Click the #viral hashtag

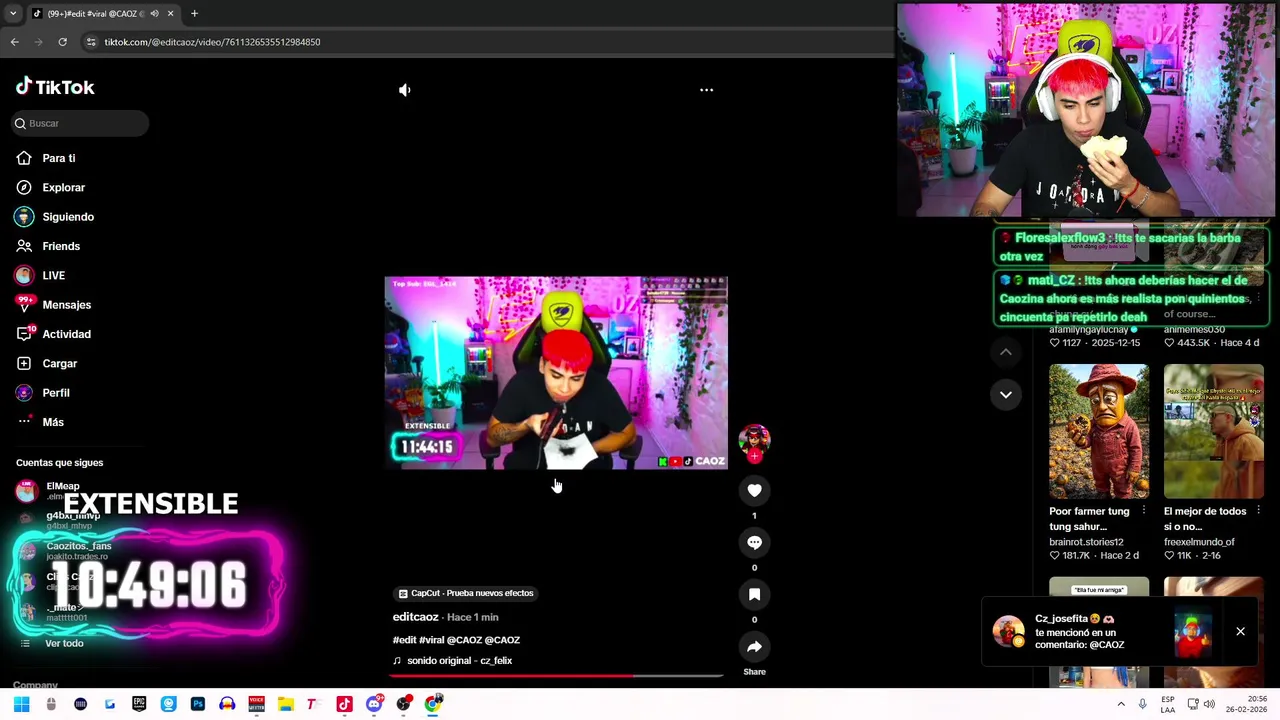coord(431,640)
